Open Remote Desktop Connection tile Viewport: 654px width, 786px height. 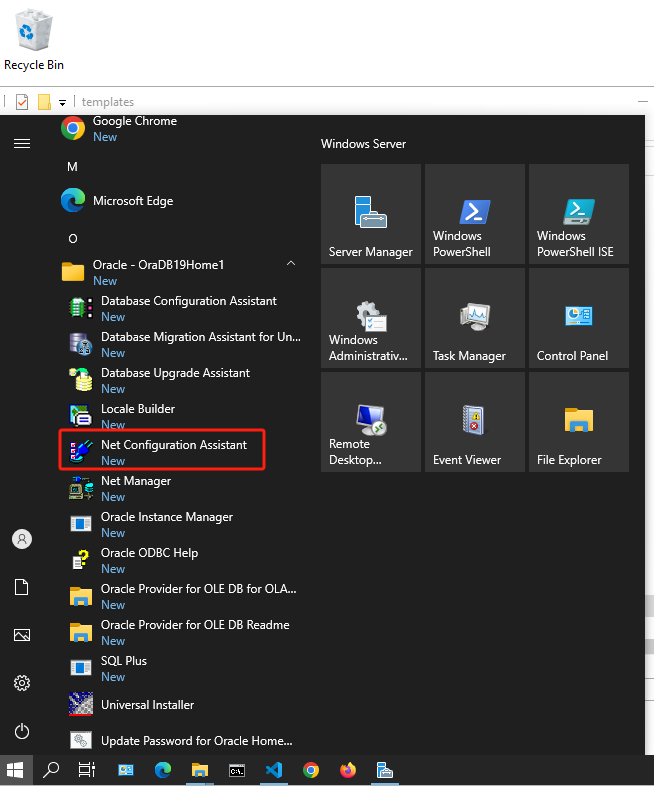point(371,422)
